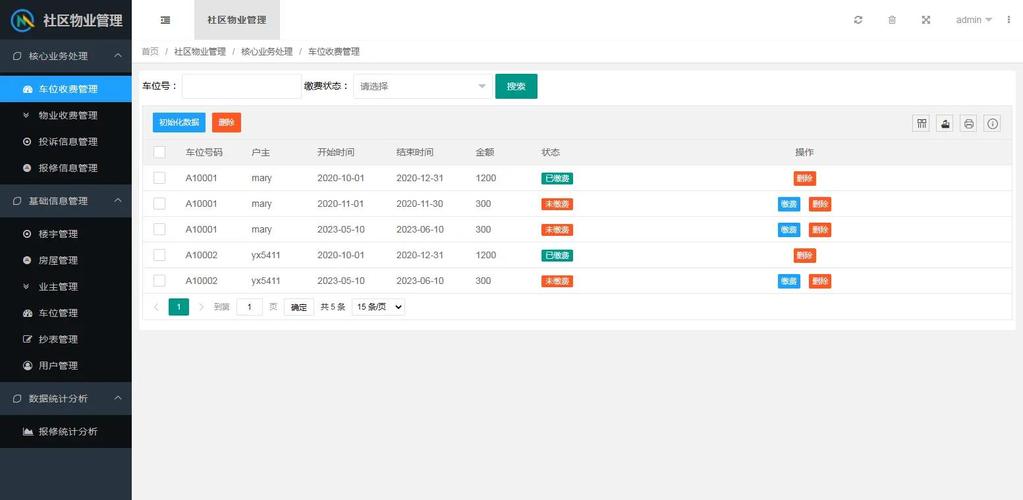Click the 社区物业管理 logo icon
1023x500 pixels.
(x=23, y=20)
